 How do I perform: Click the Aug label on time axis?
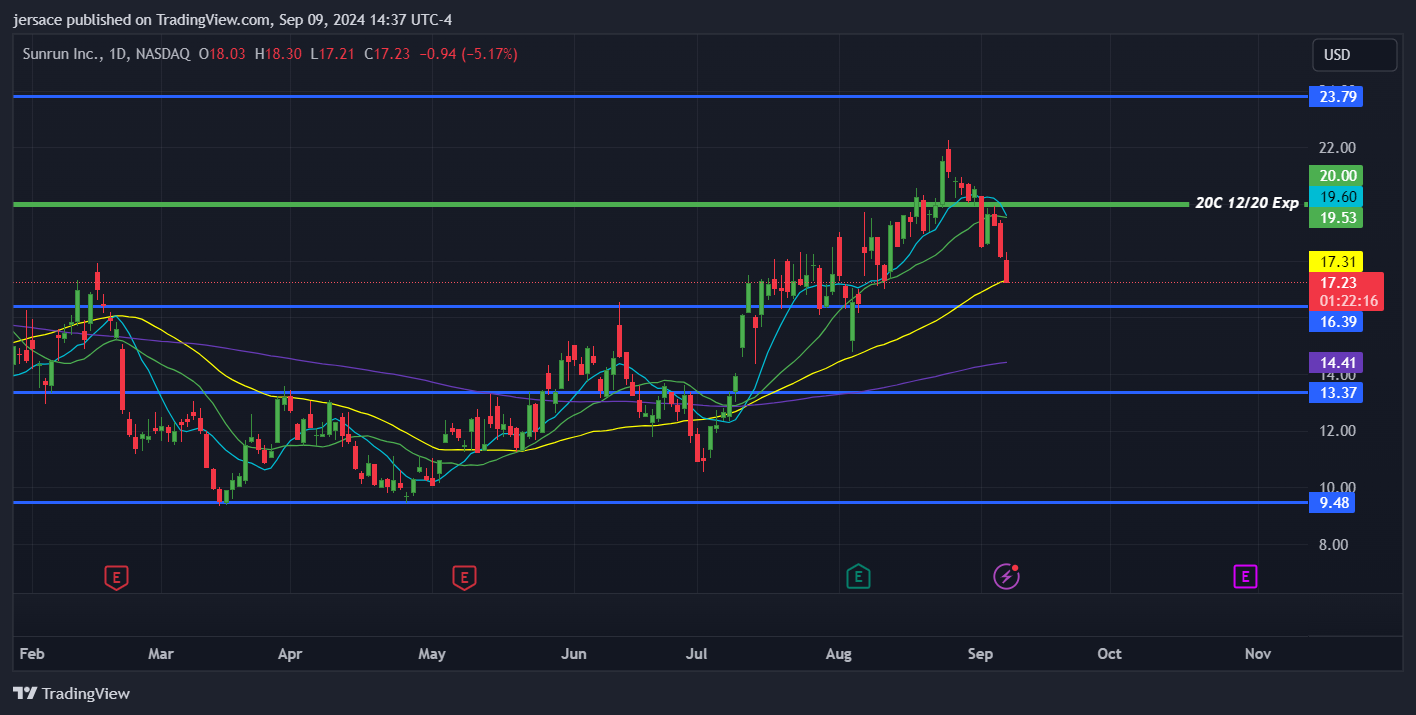(839, 654)
